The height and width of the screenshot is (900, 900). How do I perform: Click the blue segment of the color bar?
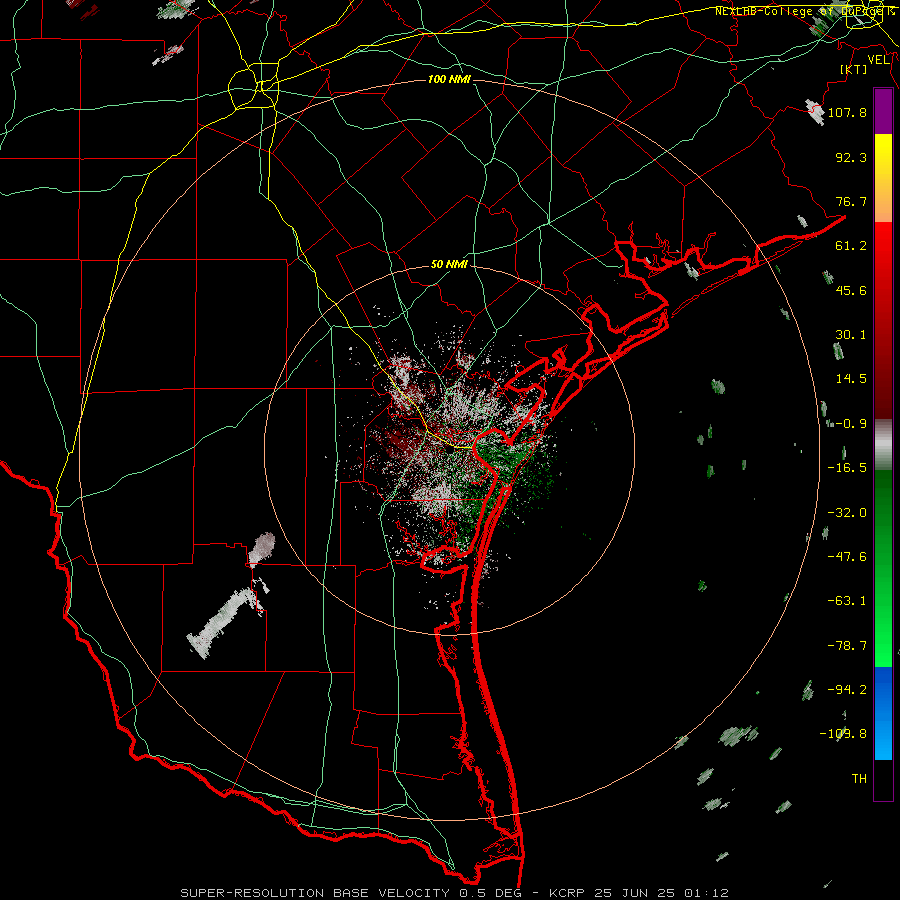click(x=883, y=713)
